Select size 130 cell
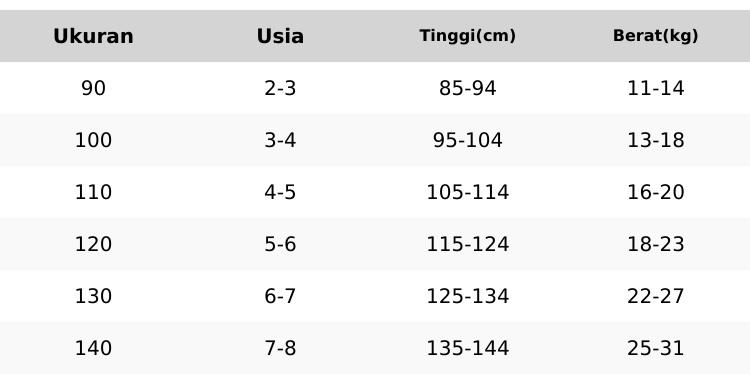This screenshot has height=374, width=750. click(93, 296)
